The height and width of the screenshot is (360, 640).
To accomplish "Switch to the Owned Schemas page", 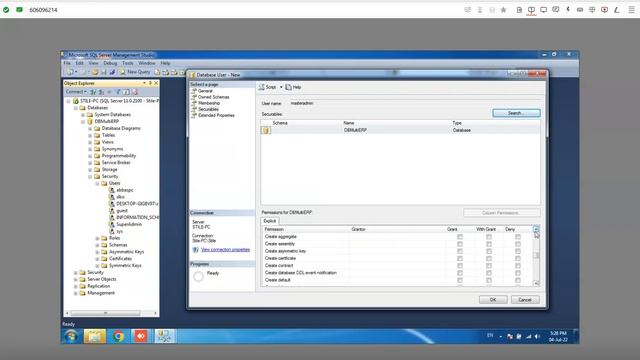I will pos(213,97).
